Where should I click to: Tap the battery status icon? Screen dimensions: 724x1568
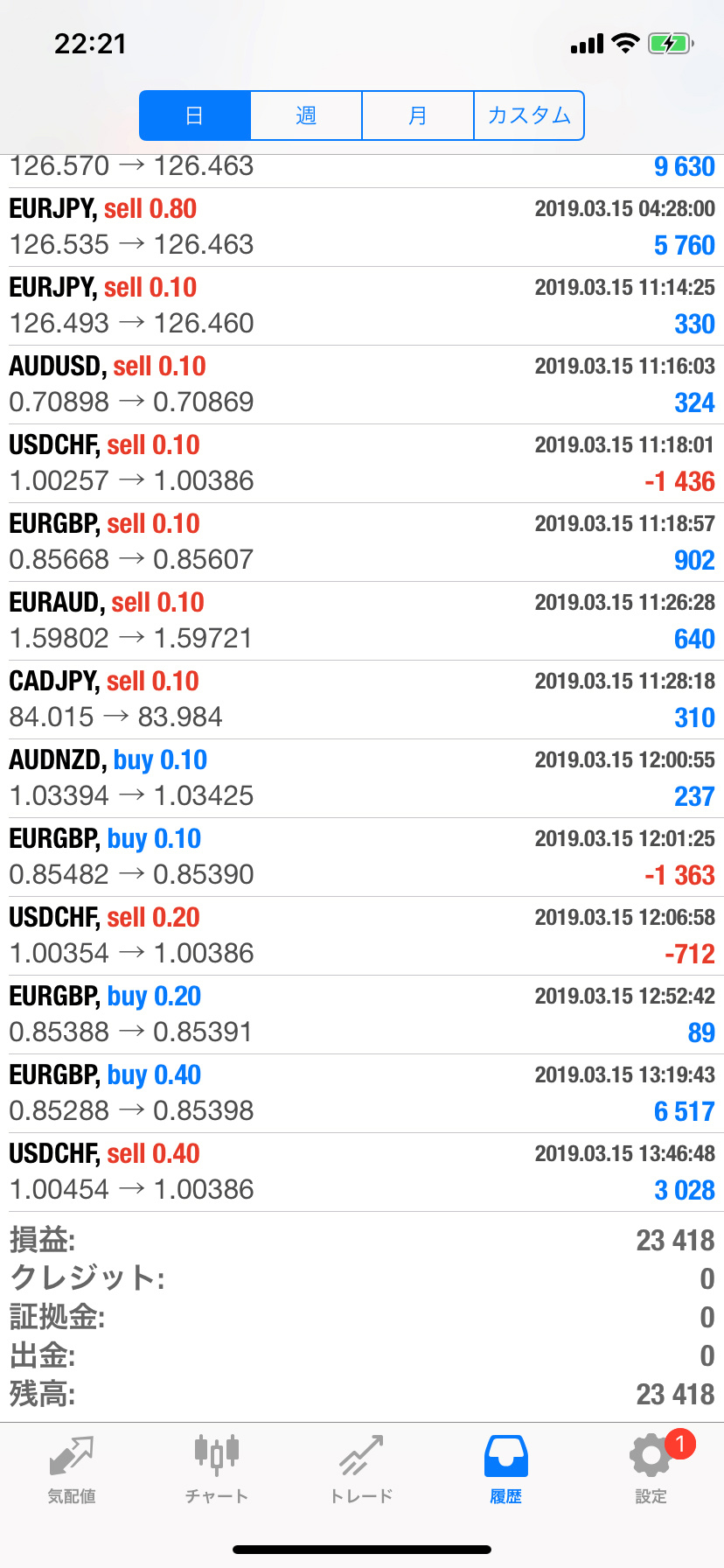coord(670,44)
